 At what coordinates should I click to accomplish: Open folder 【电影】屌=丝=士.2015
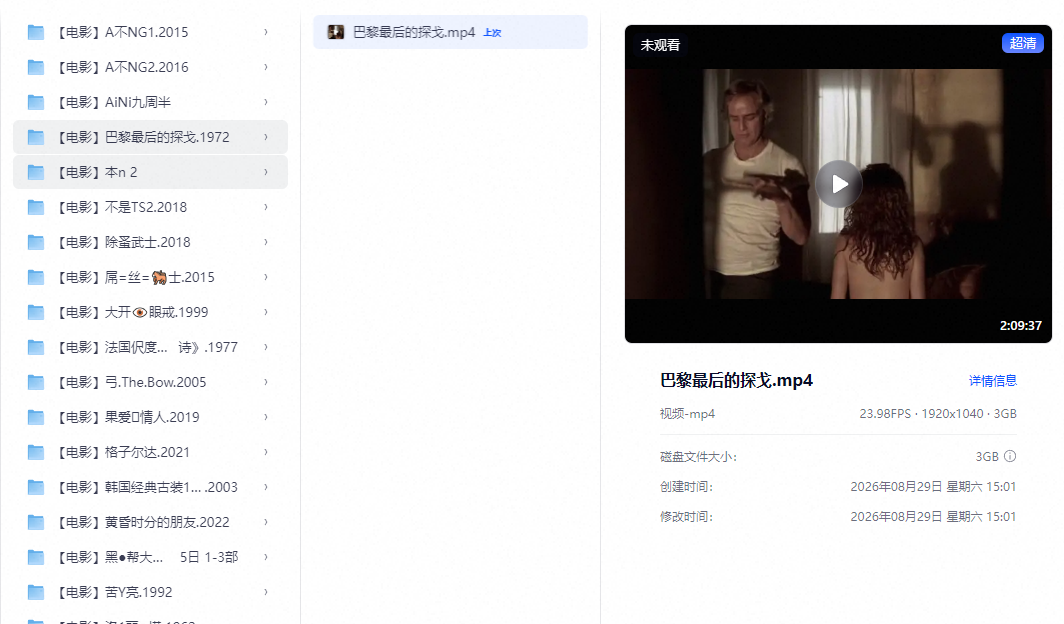click(151, 277)
